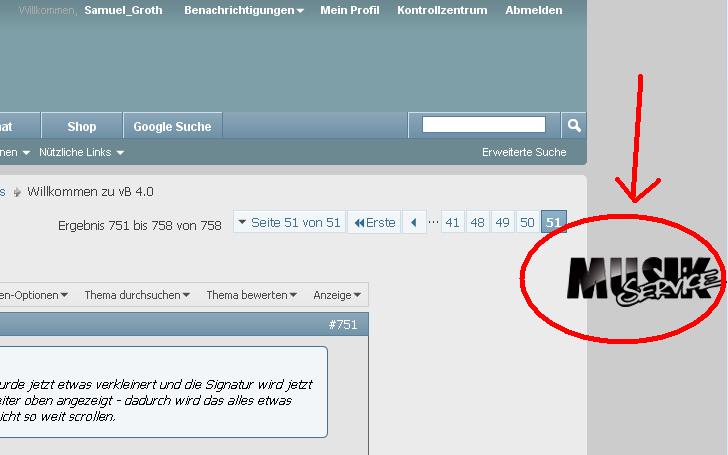Expand Thema bewerten menu

tap(251, 295)
